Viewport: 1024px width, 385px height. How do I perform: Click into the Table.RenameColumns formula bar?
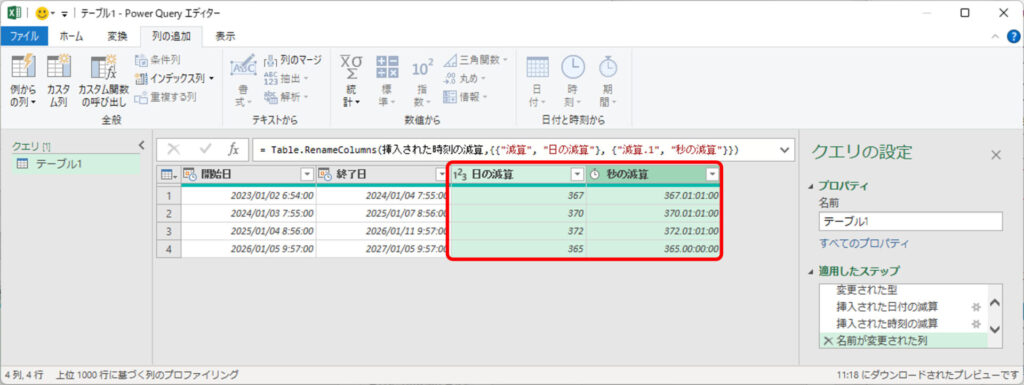(516, 149)
